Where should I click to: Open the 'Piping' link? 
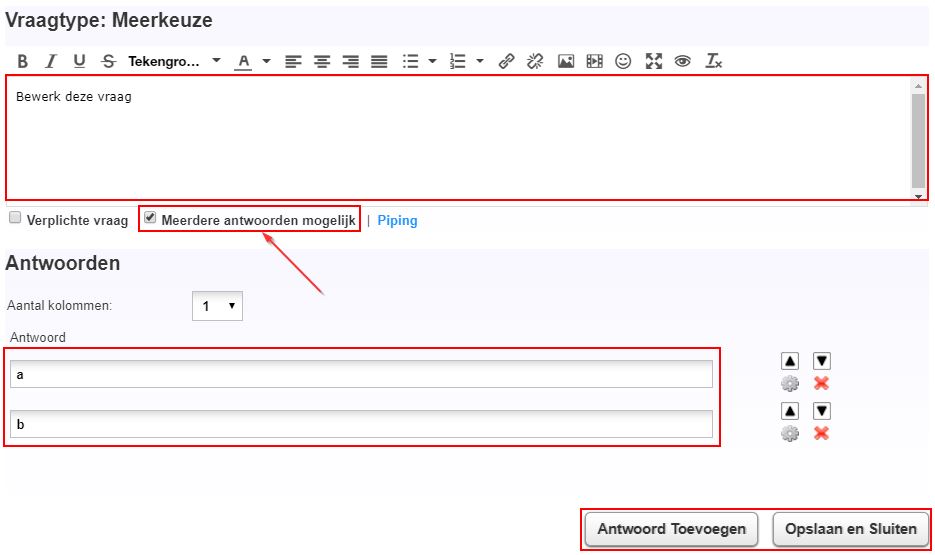(x=397, y=220)
